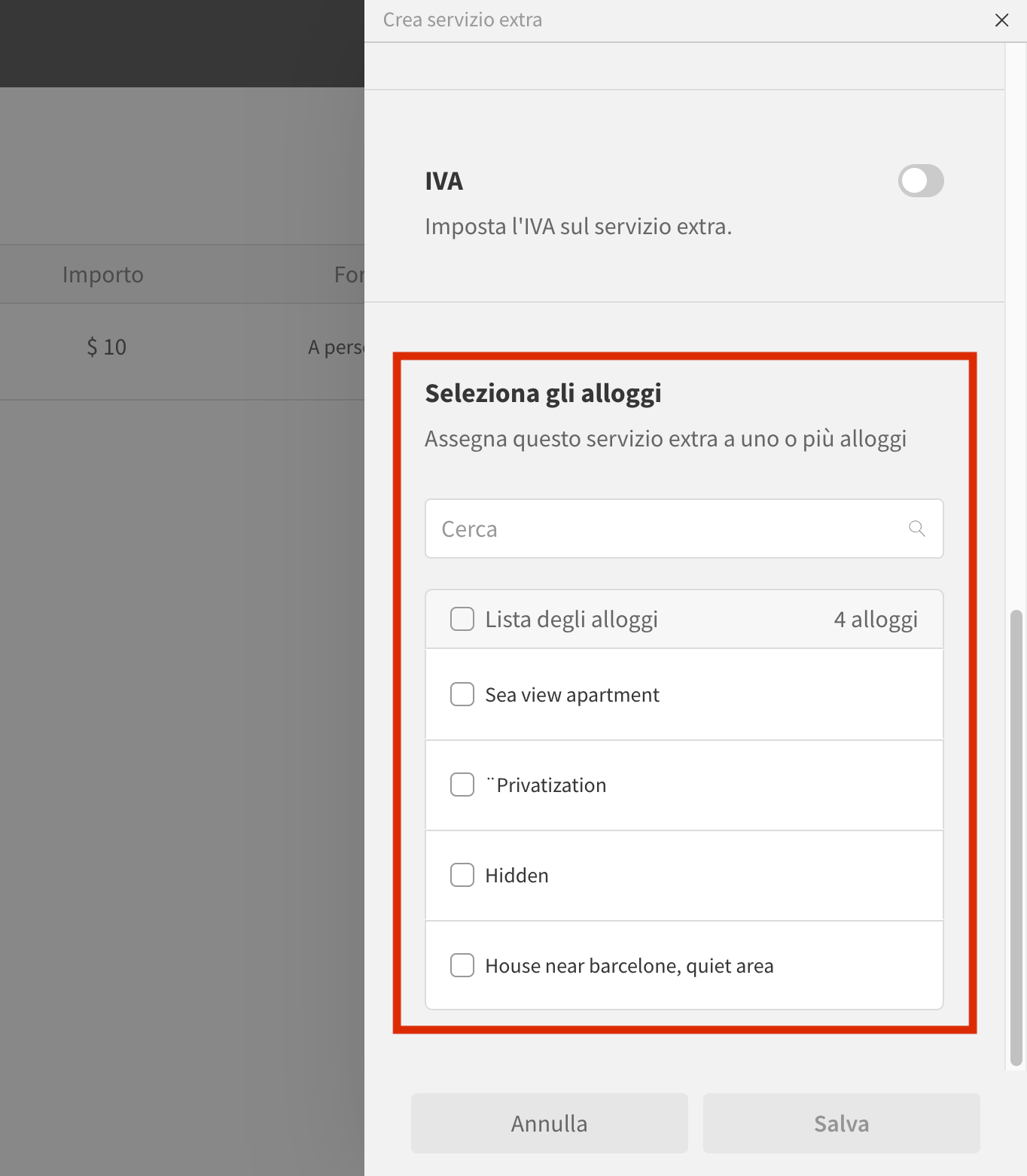Image resolution: width=1027 pixels, height=1176 pixels.
Task: Click the Importo column header
Action: (x=103, y=275)
